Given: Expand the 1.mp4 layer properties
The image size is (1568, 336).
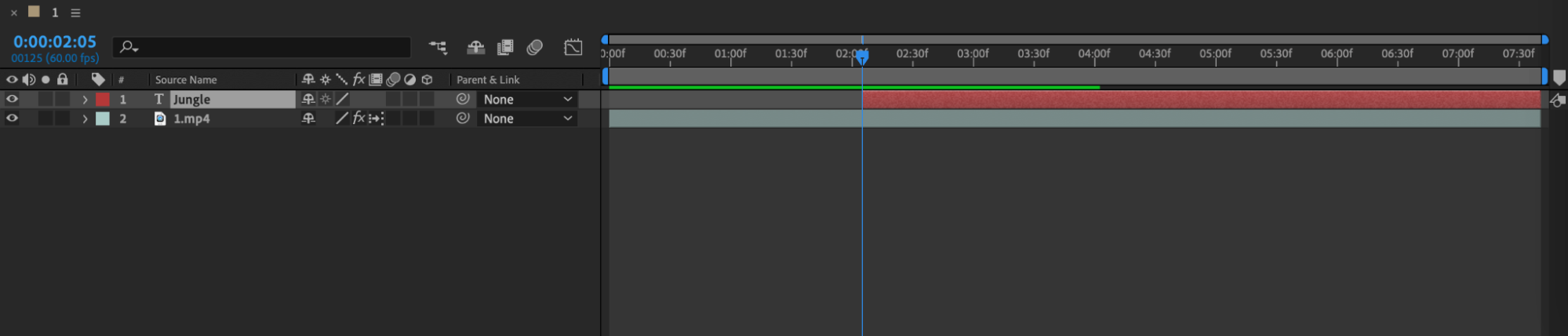Looking at the screenshot, I should [85, 119].
